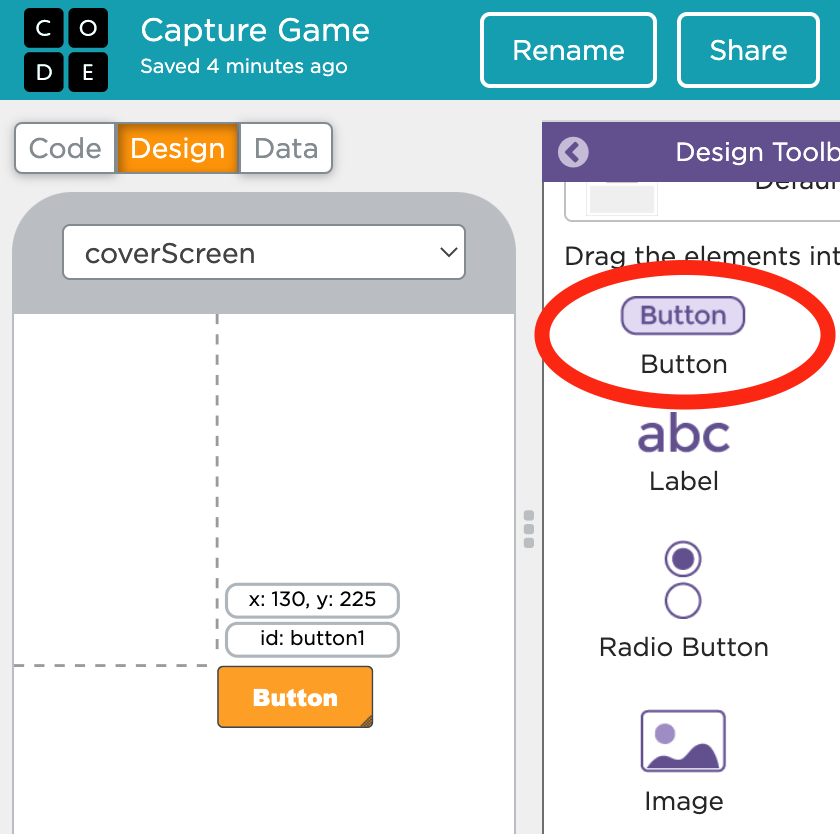This screenshot has width=840, height=834.
Task: Select the Design tab
Action: pos(178,149)
